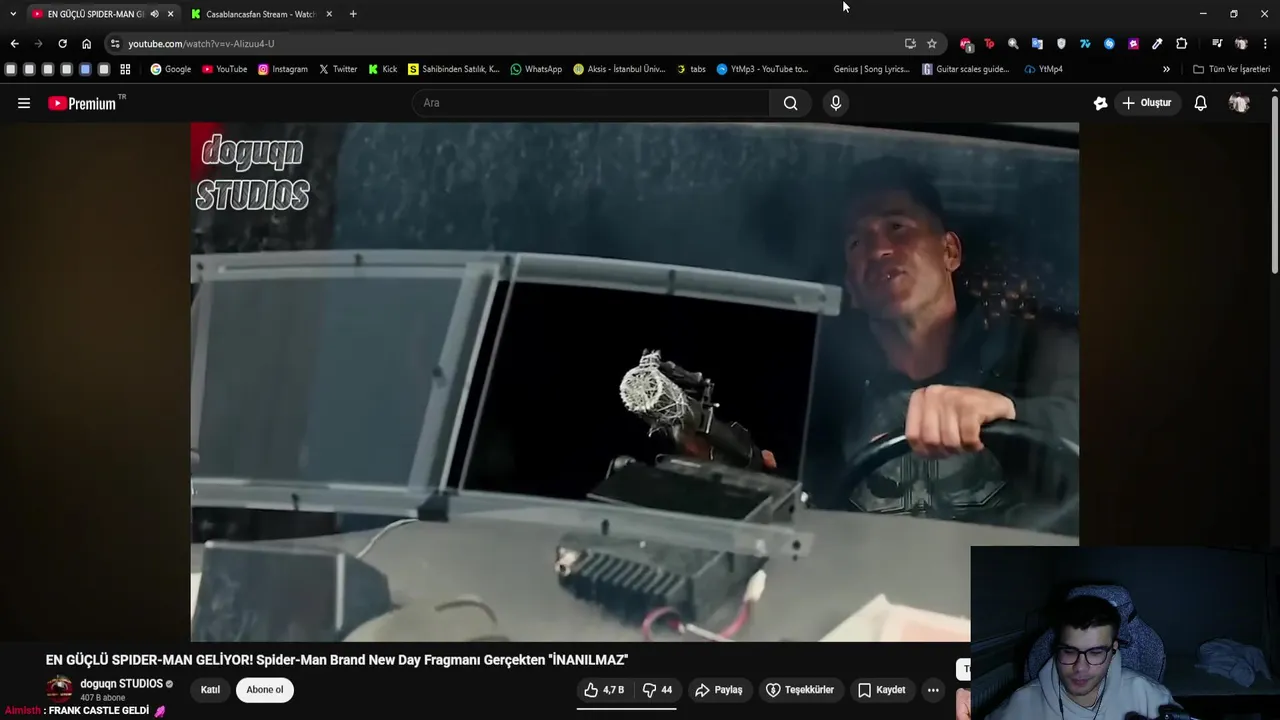Click the Oluştur create button
Image resolution: width=1280 pixels, height=720 pixels.
1146,103
